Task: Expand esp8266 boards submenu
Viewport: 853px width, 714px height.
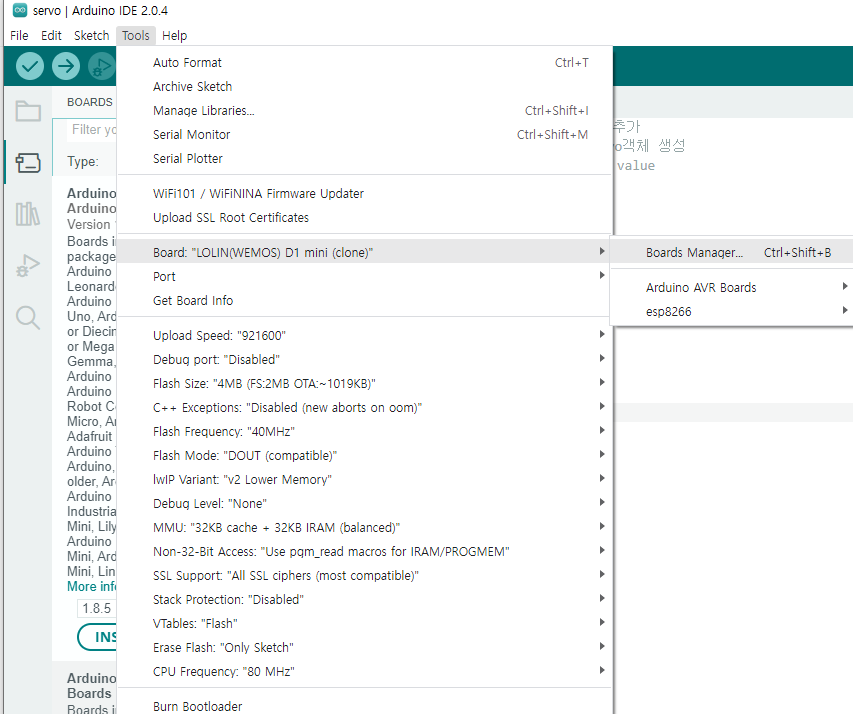Action: pos(732,311)
